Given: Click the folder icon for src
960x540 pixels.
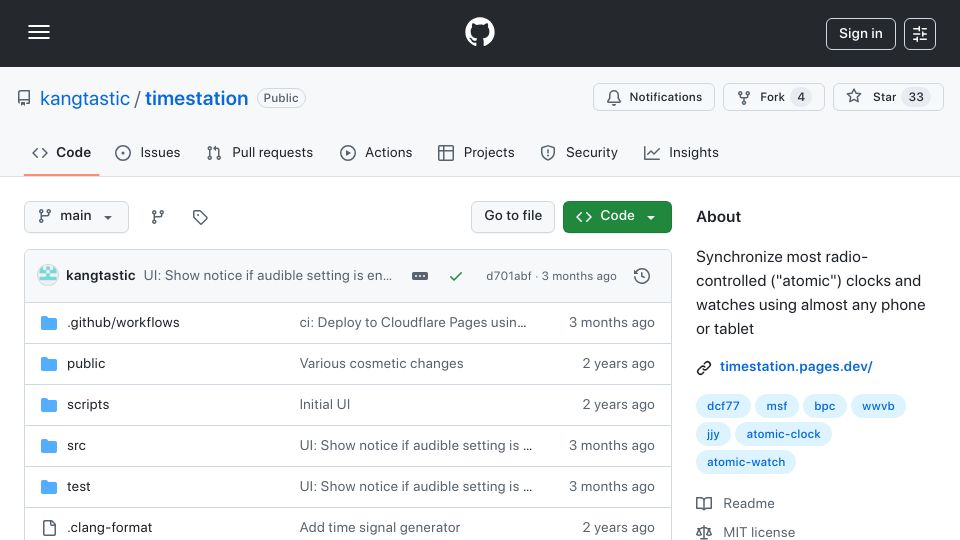Looking at the screenshot, I should [49, 446].
